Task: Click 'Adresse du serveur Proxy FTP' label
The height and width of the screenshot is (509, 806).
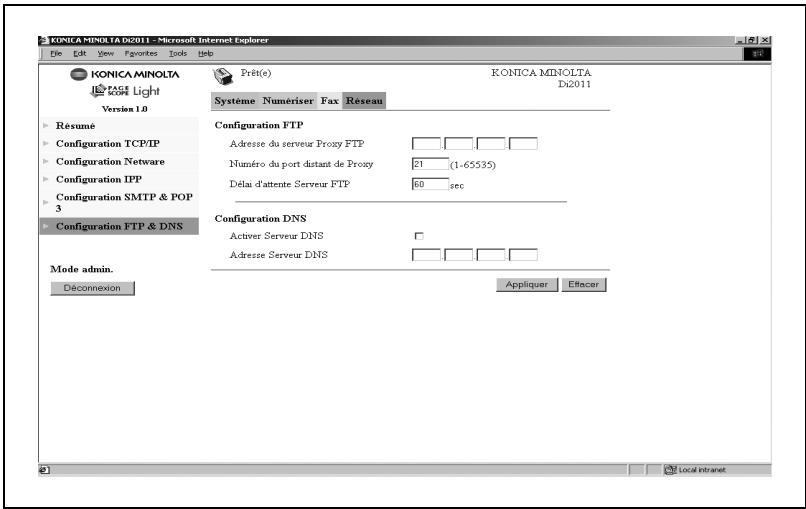Action: (297, 144)
